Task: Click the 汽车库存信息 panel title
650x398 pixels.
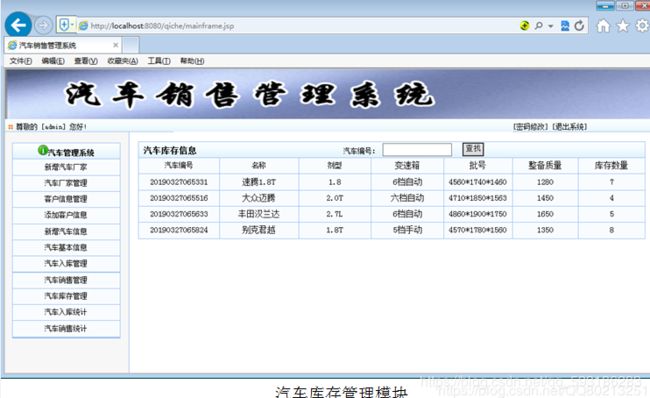Action: pos(170,150)
